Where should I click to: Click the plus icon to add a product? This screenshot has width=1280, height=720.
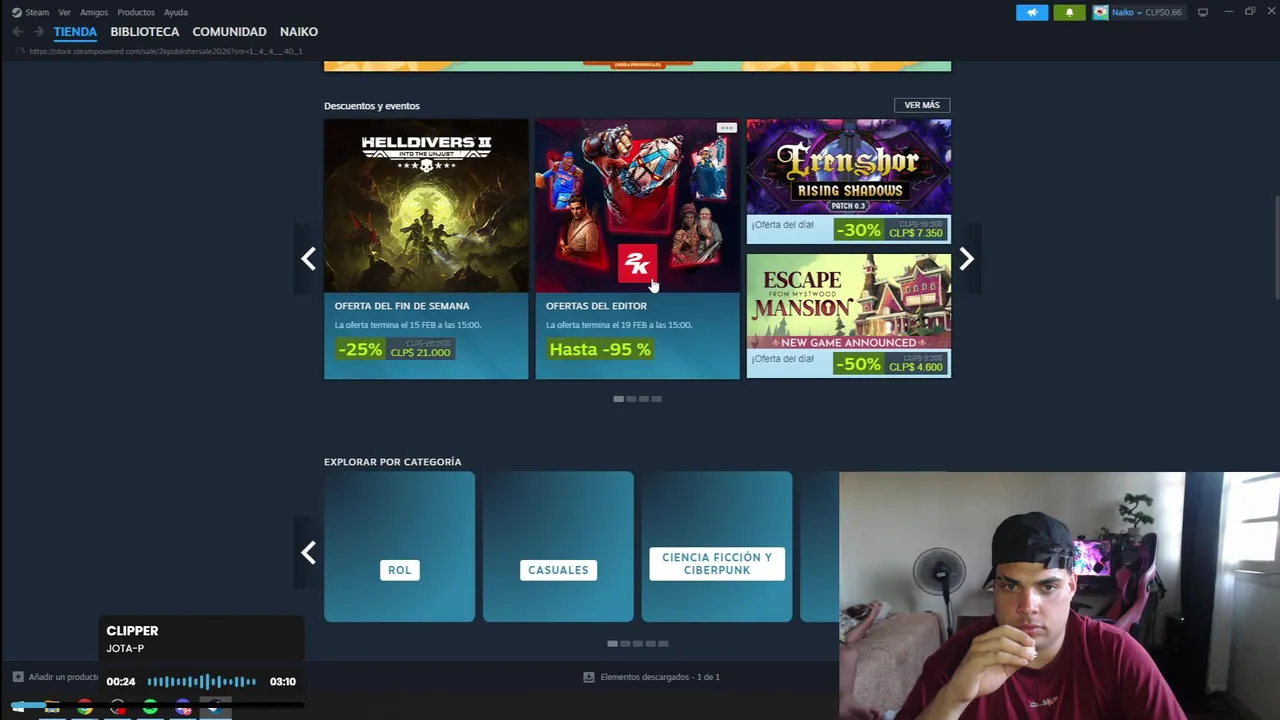pos(18,677)
